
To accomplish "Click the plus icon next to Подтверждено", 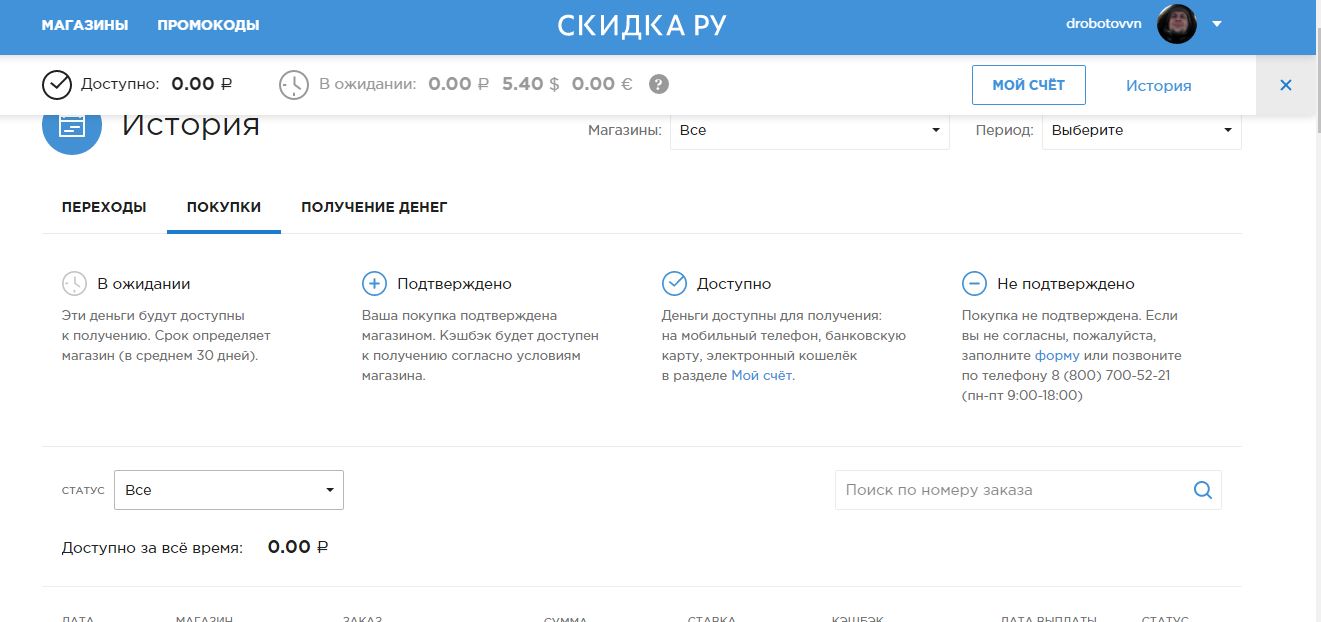I will coord(374,284).
